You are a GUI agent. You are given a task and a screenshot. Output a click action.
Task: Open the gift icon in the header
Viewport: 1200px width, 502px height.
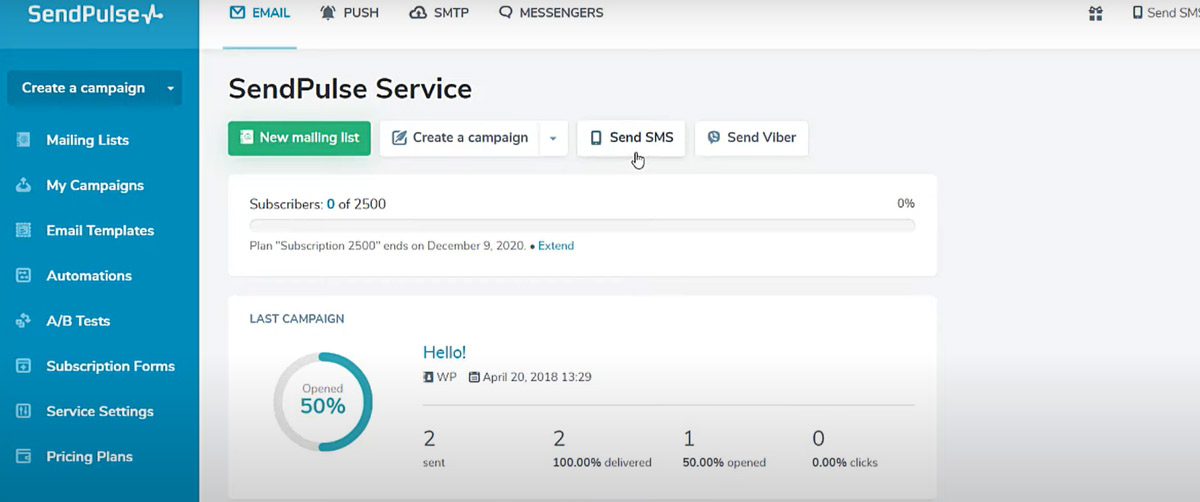1096,14
